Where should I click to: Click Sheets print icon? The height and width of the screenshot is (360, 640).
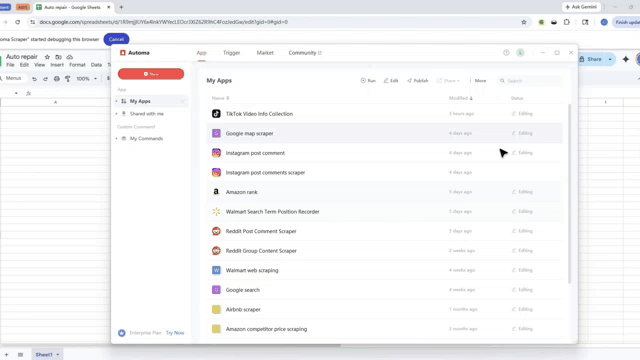point(57,79)
